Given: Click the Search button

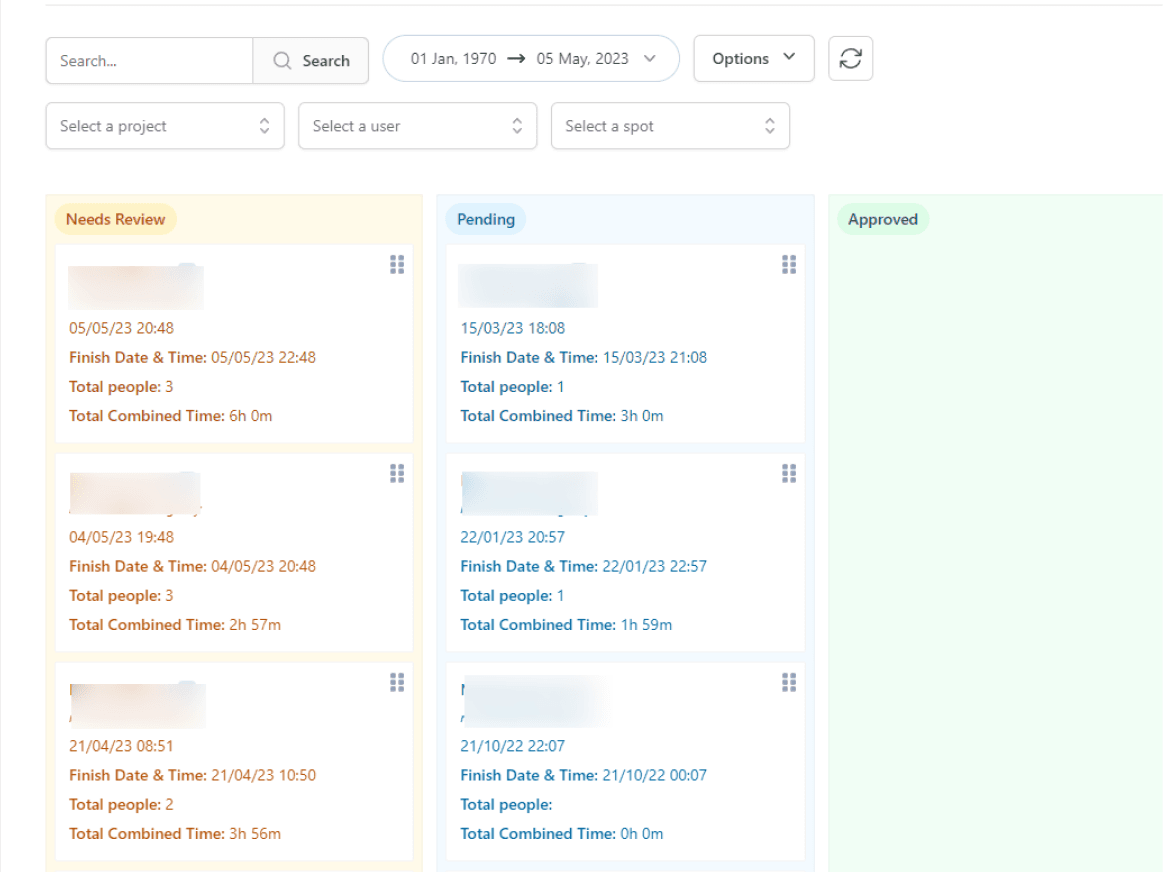Looking at the screenshot, I should 311,60.
